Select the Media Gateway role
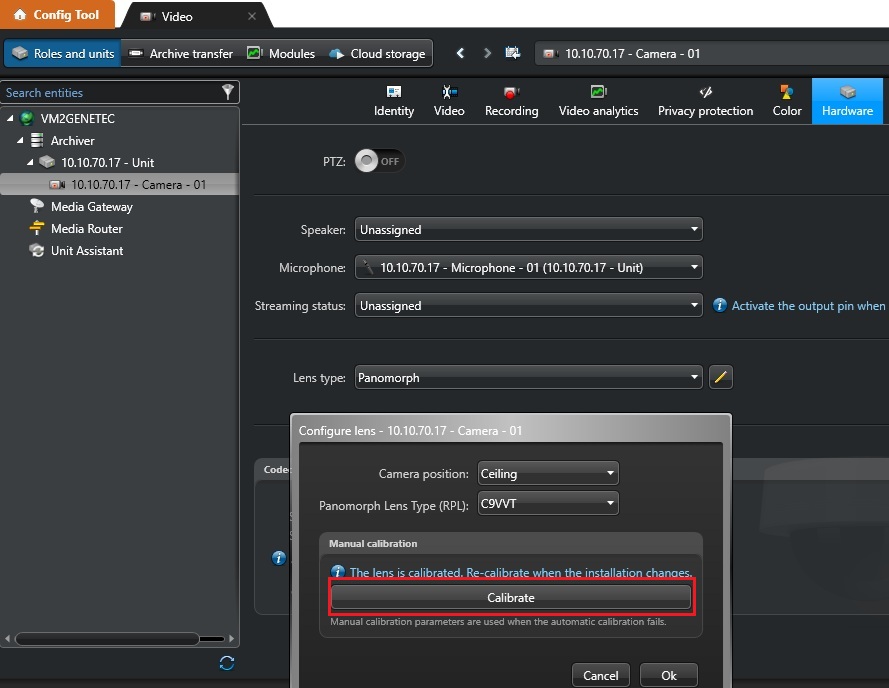The width and height of the screenshot is (889, 688). tap(92, 207)
